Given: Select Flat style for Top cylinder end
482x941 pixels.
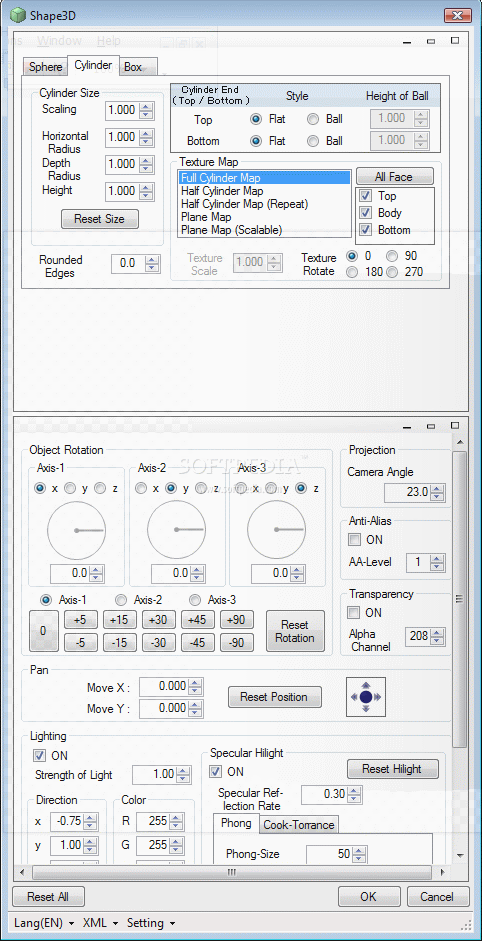Looking at the screenshot, I should (256, 119).
